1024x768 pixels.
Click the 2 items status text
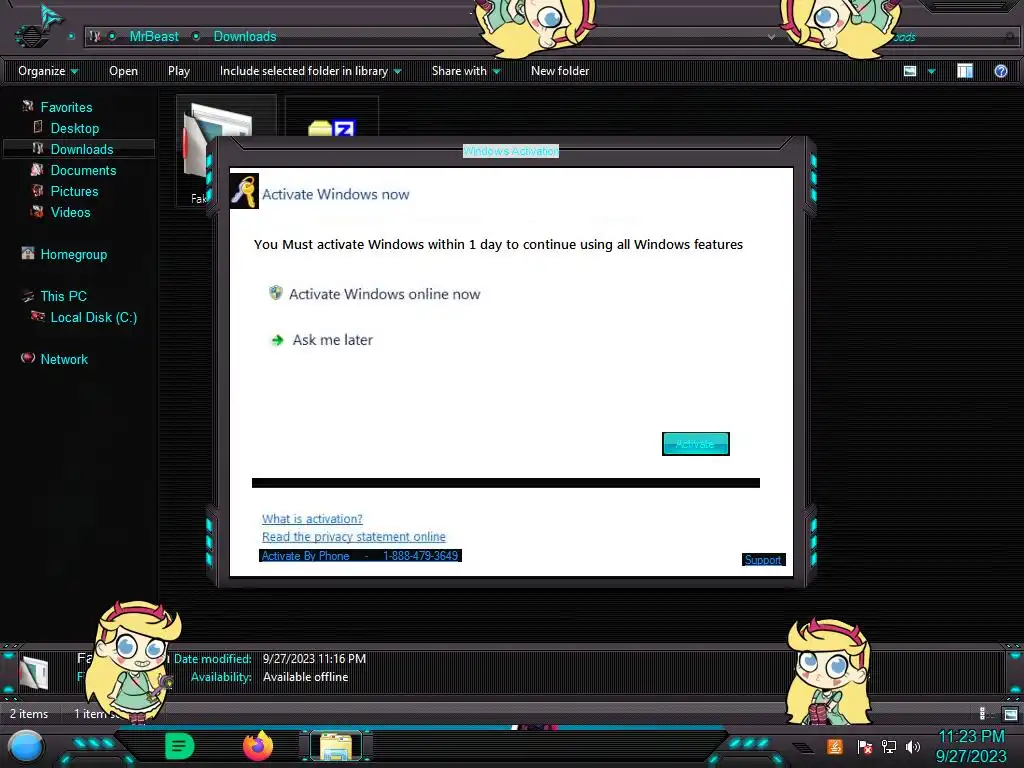click(x=29, y=714)
